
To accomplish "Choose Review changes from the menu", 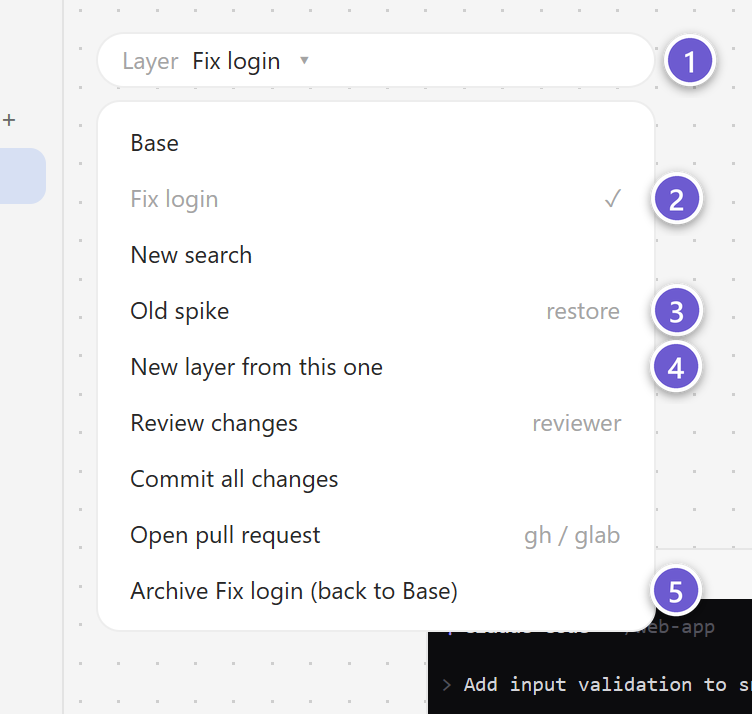I will click(x=376, y=423).
